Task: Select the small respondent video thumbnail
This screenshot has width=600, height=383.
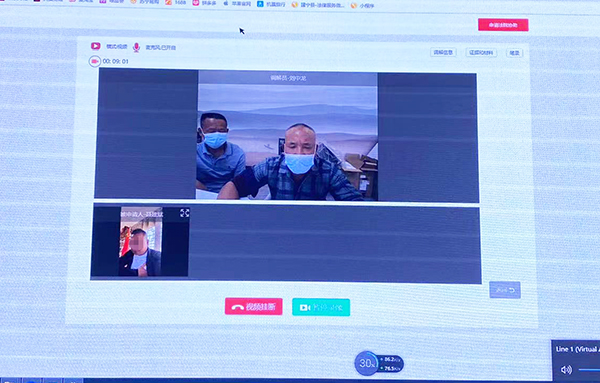Action: [140, 242]
